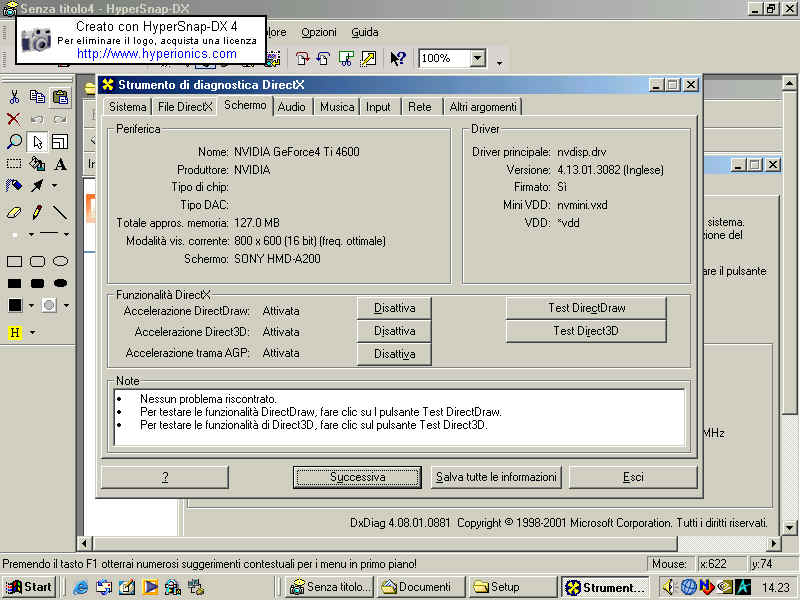Select the text tool letter A

click(60, 164)
